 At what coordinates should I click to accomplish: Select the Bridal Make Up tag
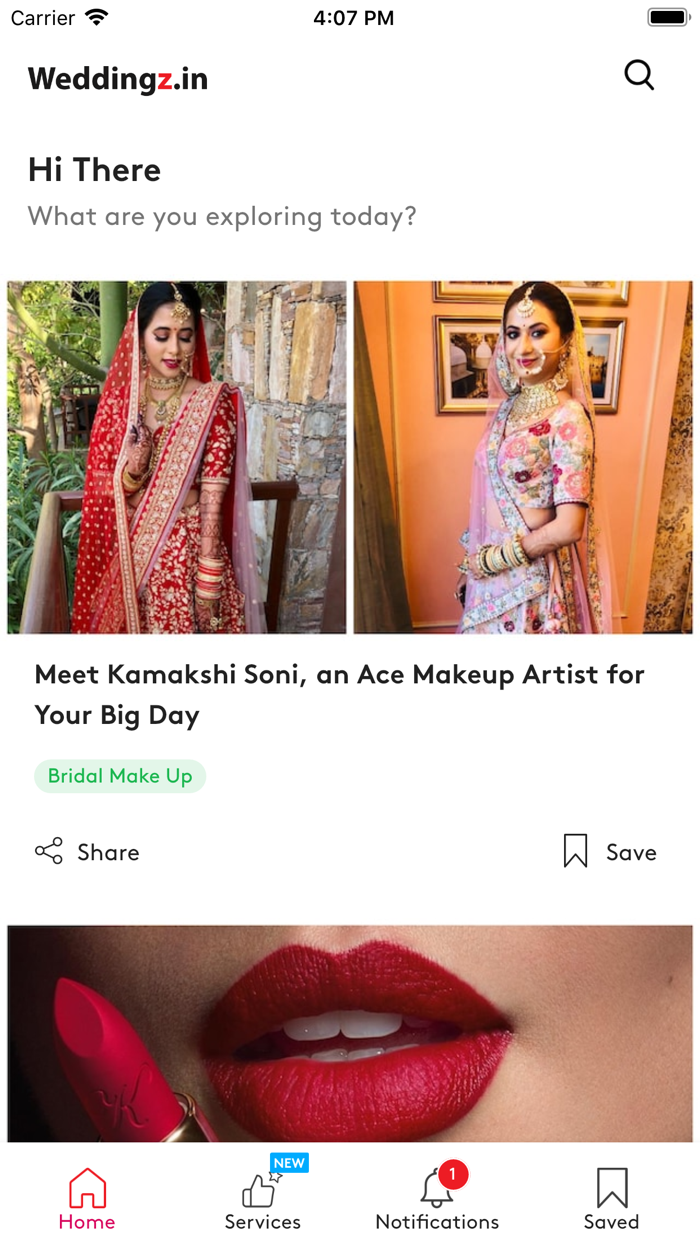[x=120, y=776]
